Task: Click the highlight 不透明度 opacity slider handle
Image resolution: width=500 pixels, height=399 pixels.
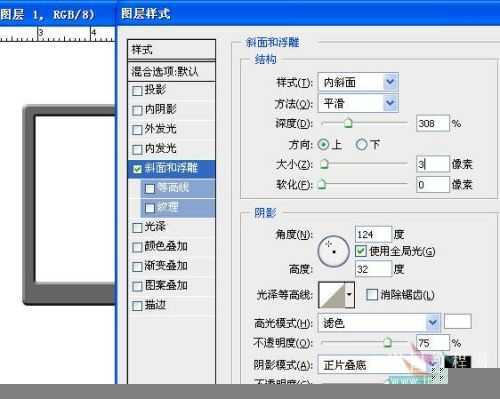Action: click(x=387, y=342)
